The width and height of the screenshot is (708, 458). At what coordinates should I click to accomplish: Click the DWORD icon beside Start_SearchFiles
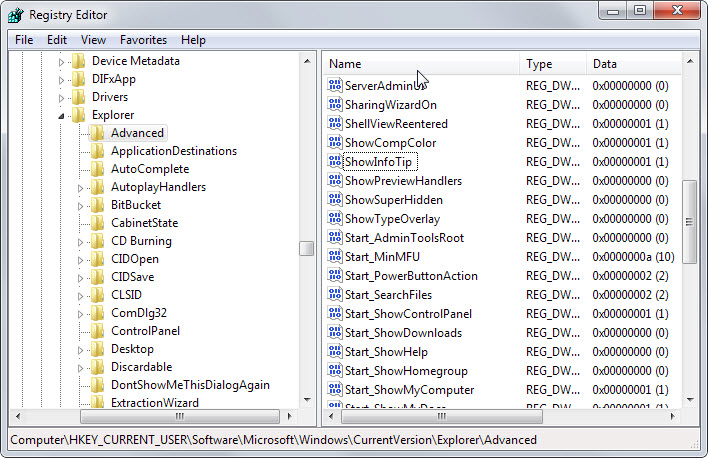[x=335, y=294]
